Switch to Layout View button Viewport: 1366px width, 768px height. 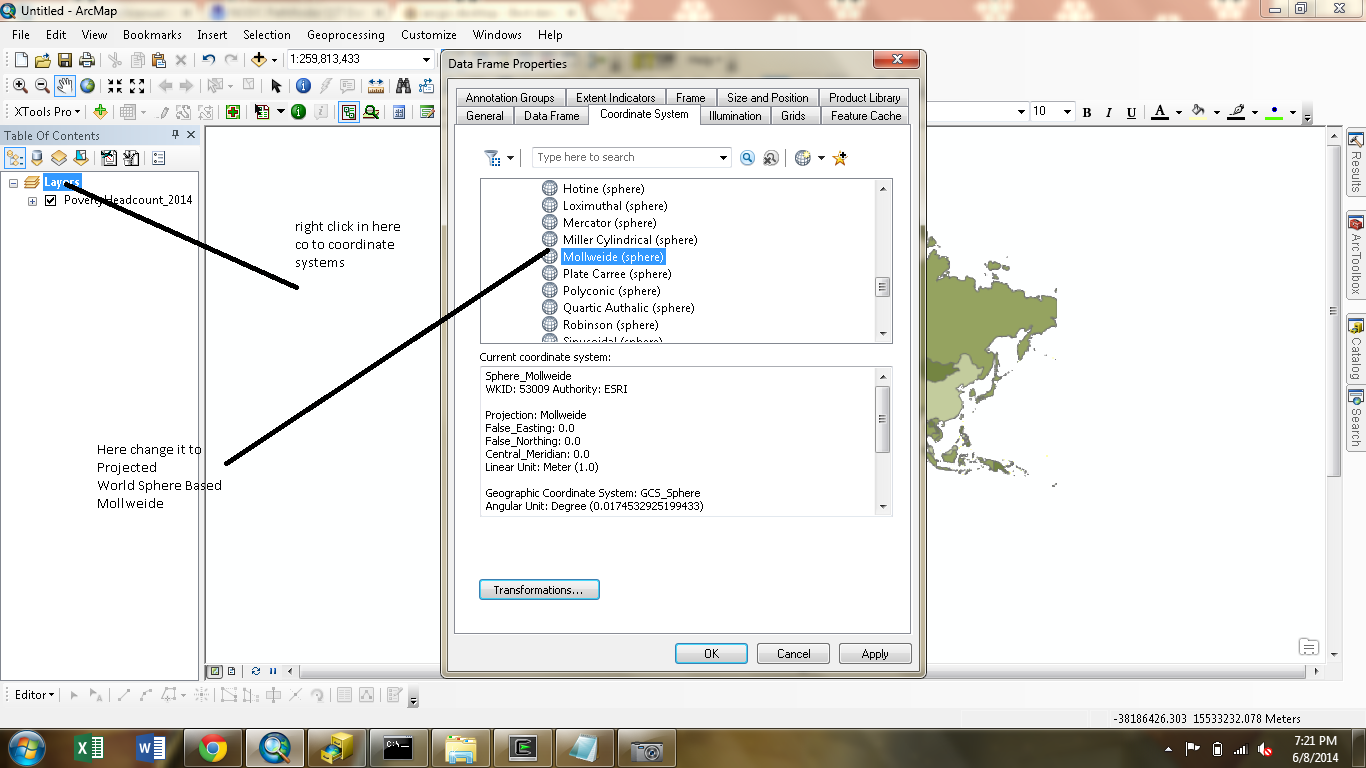(x=231, y=671)
